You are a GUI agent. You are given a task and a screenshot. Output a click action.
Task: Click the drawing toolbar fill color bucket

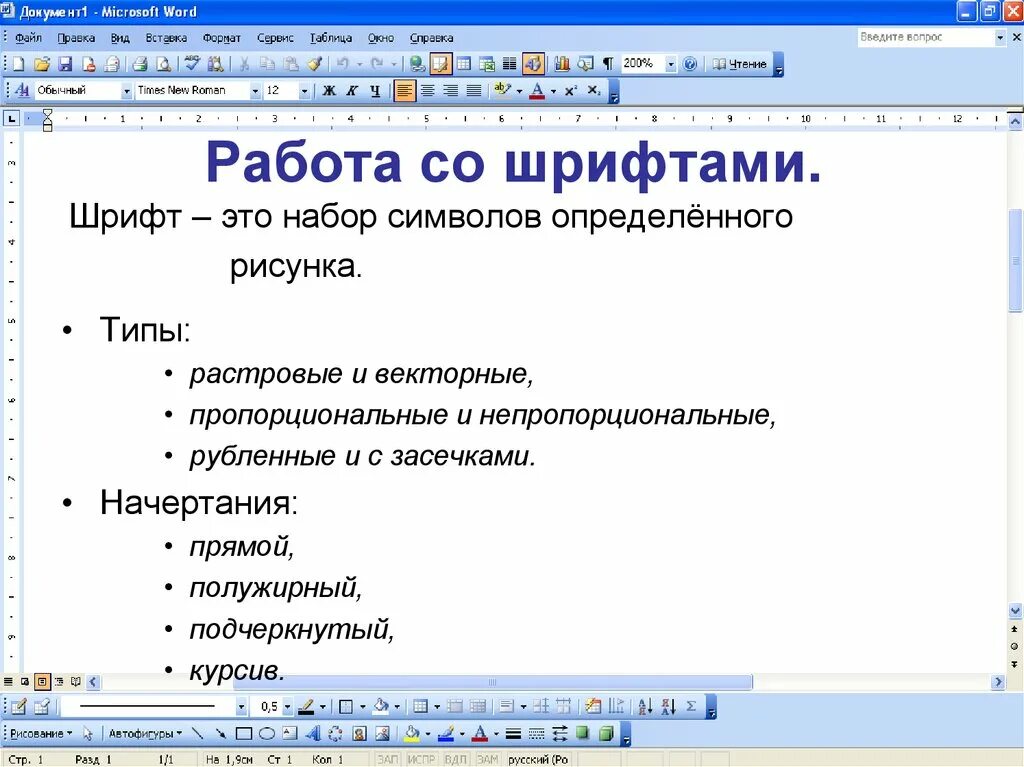[411, 734]
